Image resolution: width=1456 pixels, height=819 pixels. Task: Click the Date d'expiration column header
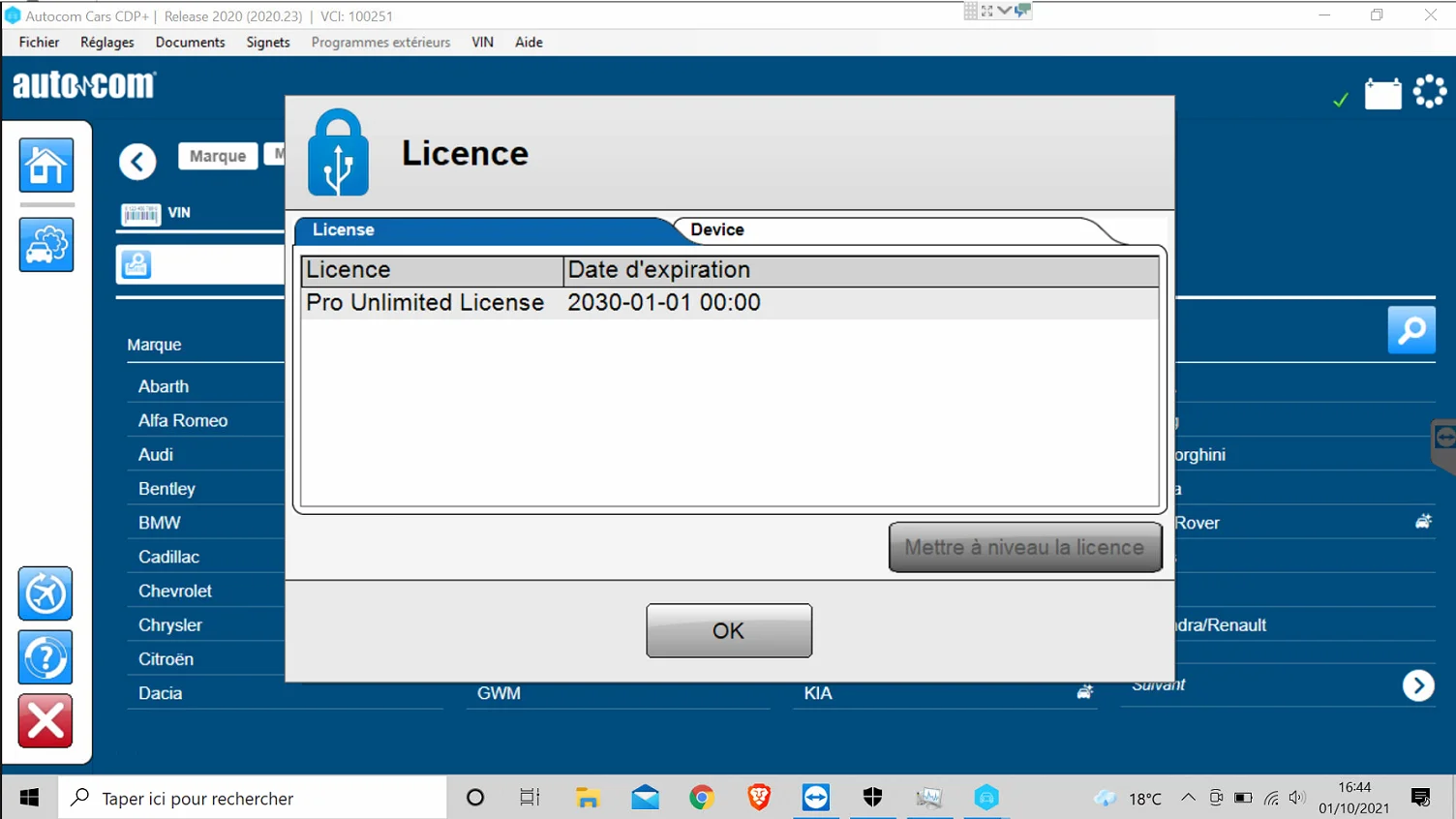(861, 270)
